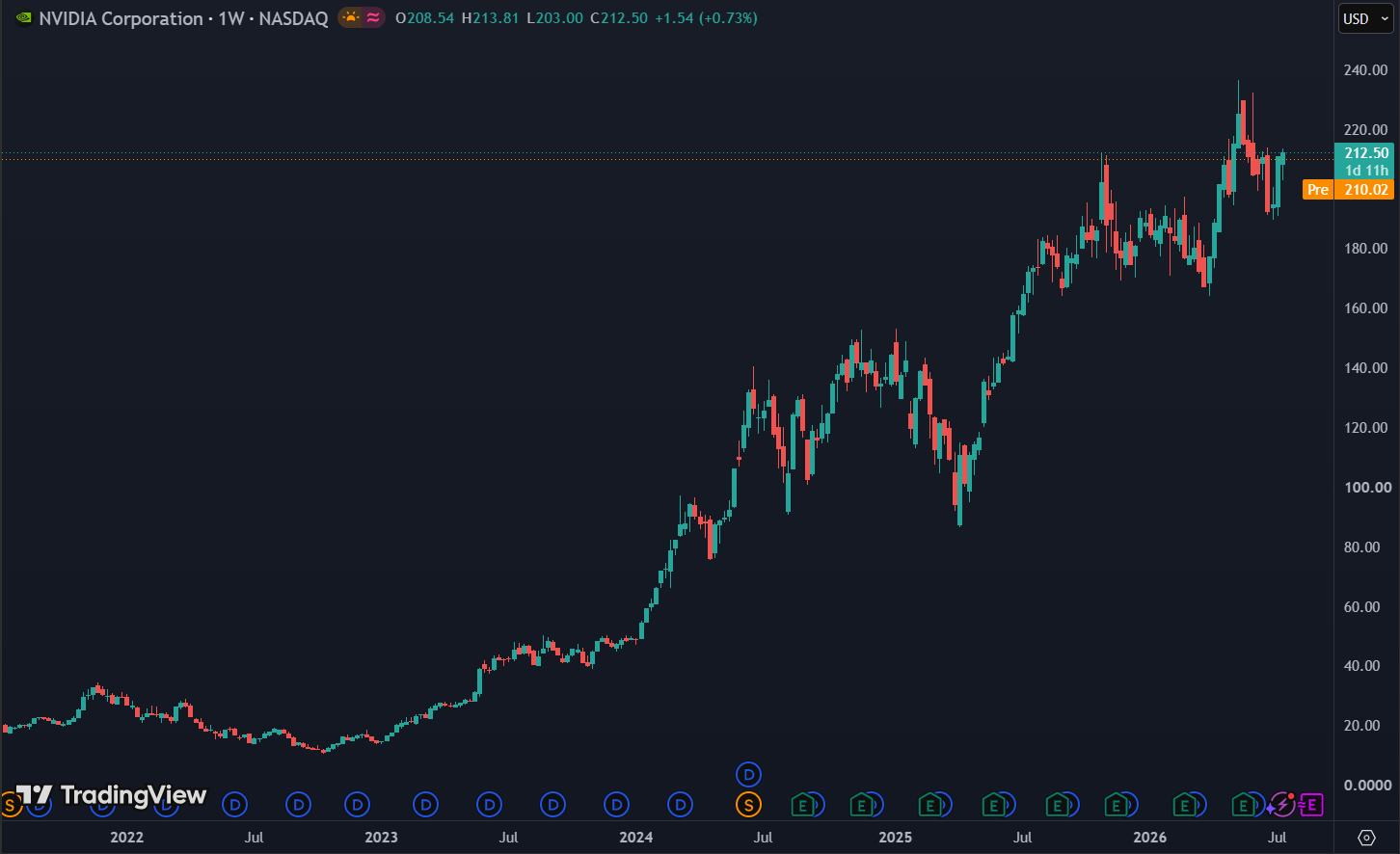This screenshot has height=854, width=1400.
Task: Click the earnings E marker just after 2025 label
Action: pyautogui.click(x=929, y=804)
